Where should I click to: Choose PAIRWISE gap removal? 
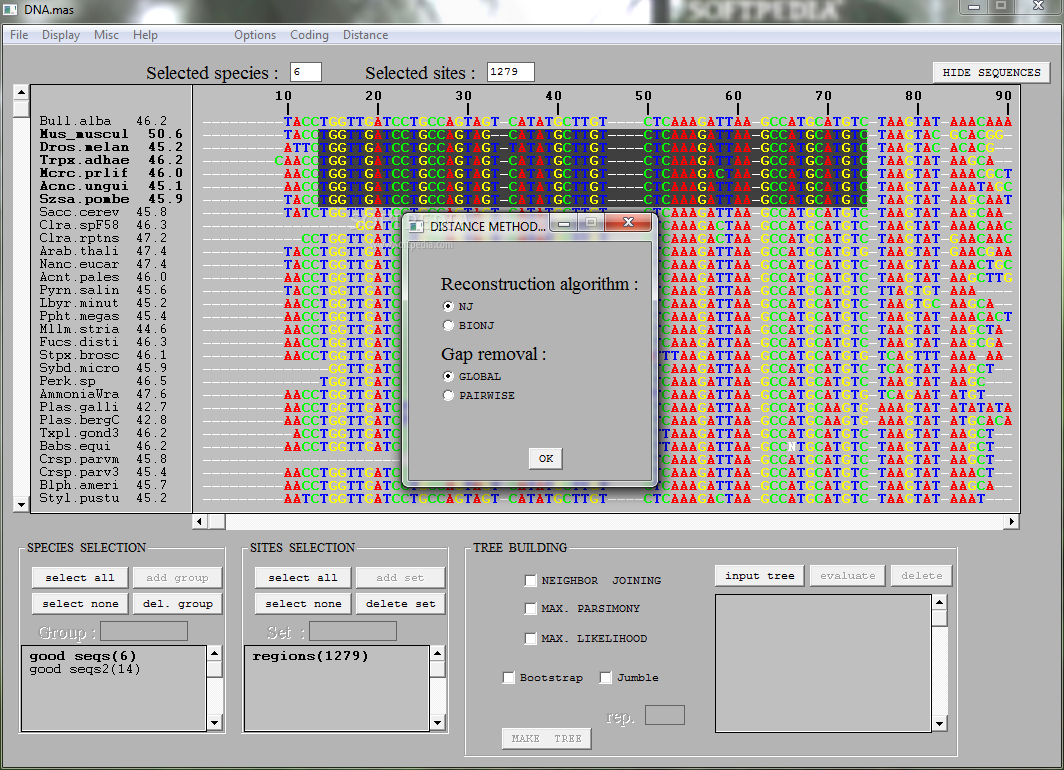coord(448,395)
